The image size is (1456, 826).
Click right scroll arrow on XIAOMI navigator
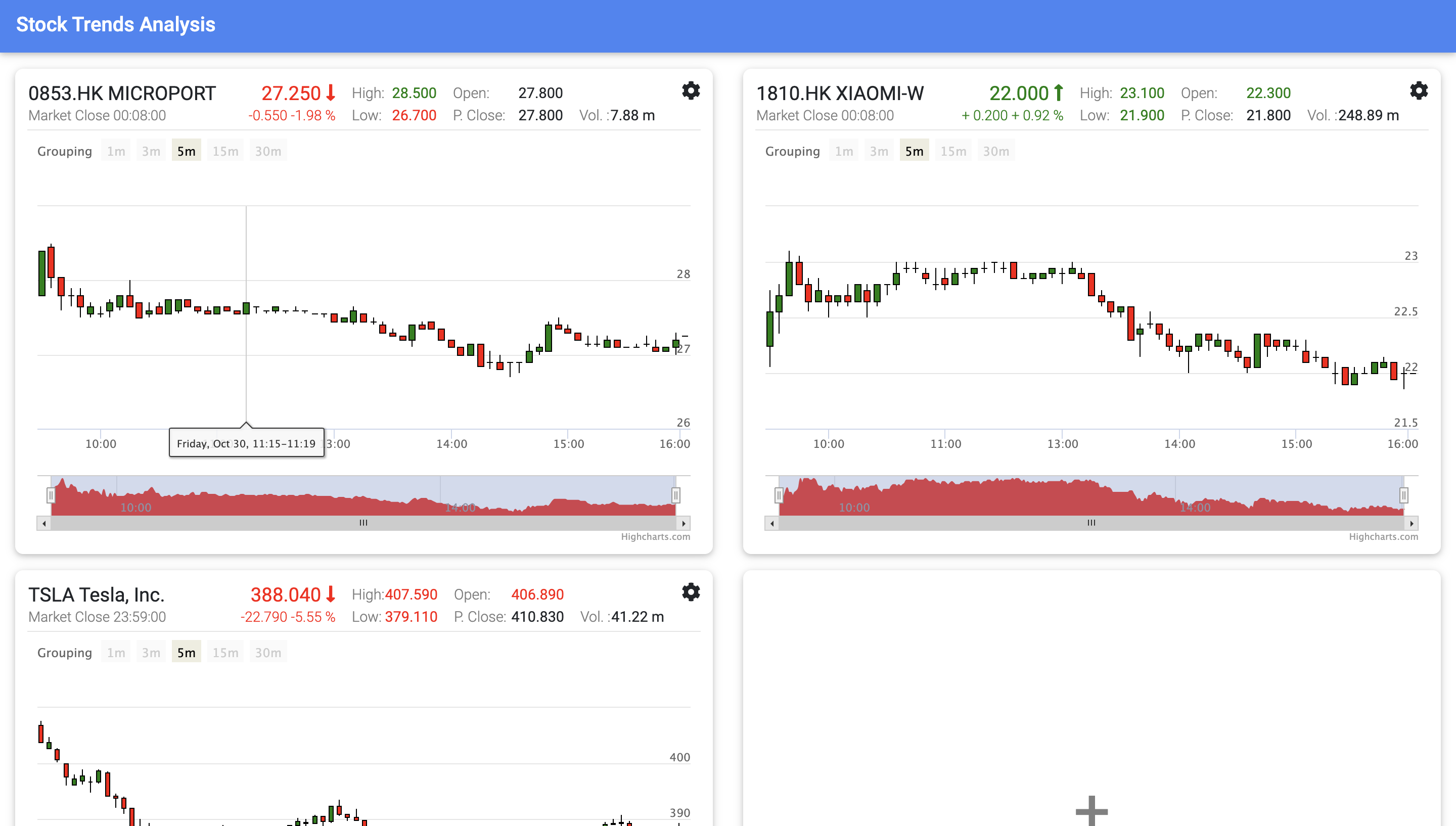tap(1411, 523)
